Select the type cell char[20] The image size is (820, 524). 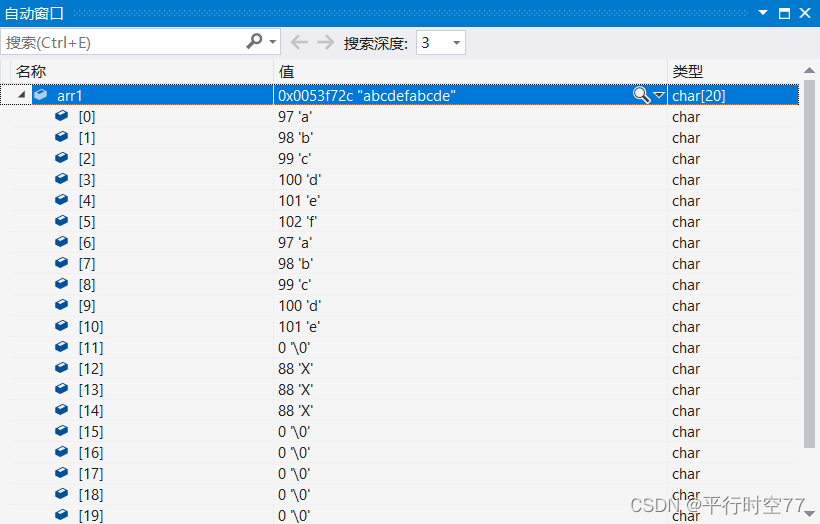click(699, 96)
